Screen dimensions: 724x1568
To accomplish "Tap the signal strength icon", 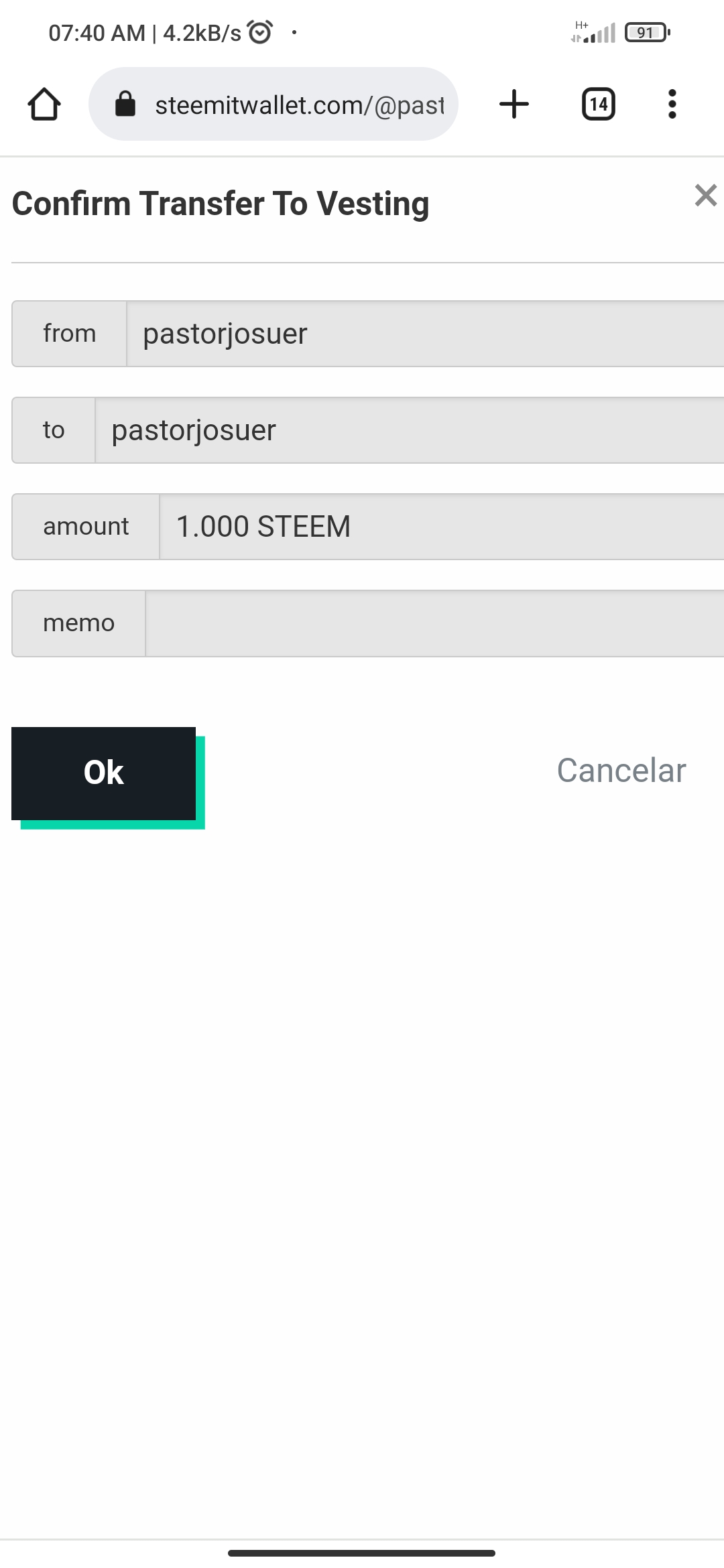I will pyautogui.click(x=594, y=32).
